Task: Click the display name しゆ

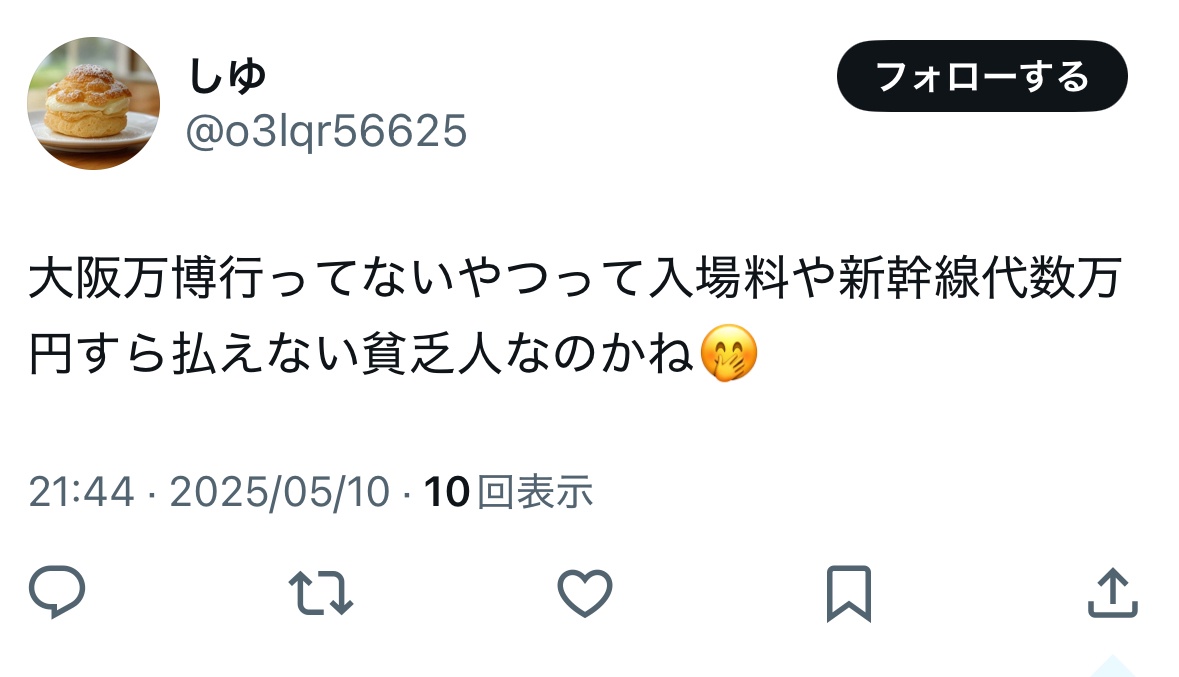Action: click(x=226, y=76)
